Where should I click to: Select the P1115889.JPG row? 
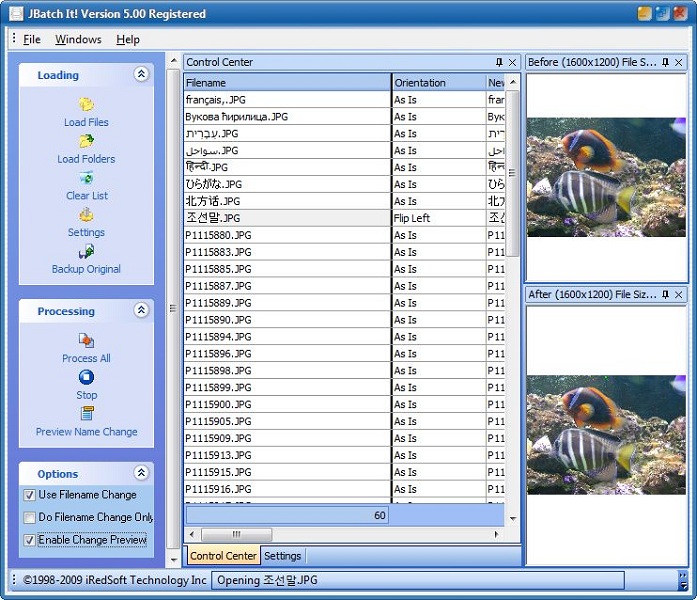point(344,303)
